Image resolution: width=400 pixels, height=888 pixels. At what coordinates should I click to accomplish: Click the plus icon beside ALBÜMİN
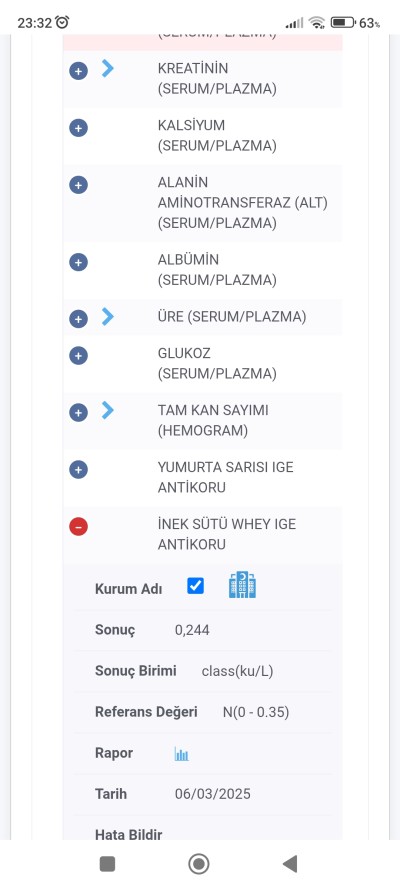tap(78, 262)
